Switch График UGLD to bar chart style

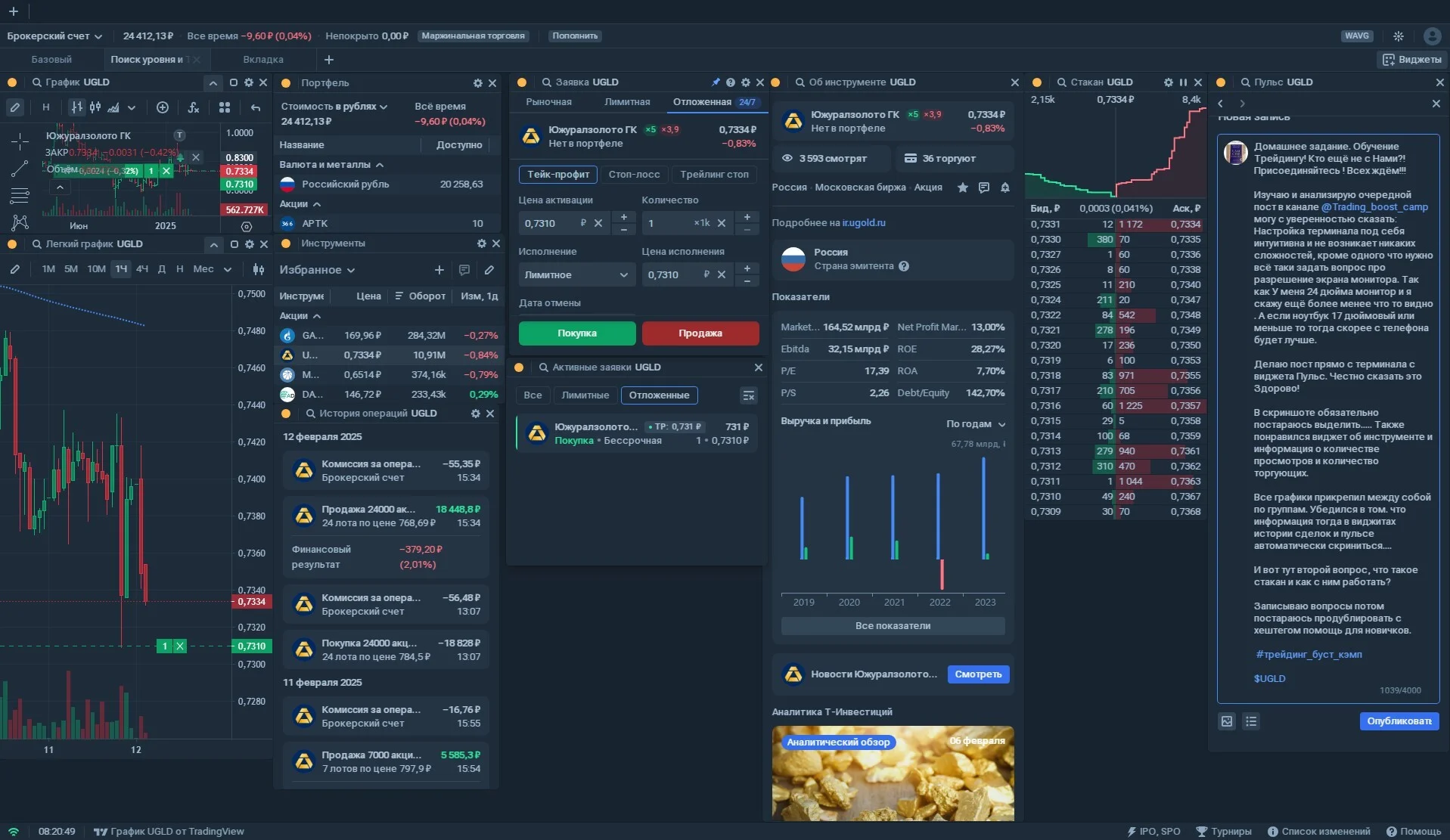point(76,107)
